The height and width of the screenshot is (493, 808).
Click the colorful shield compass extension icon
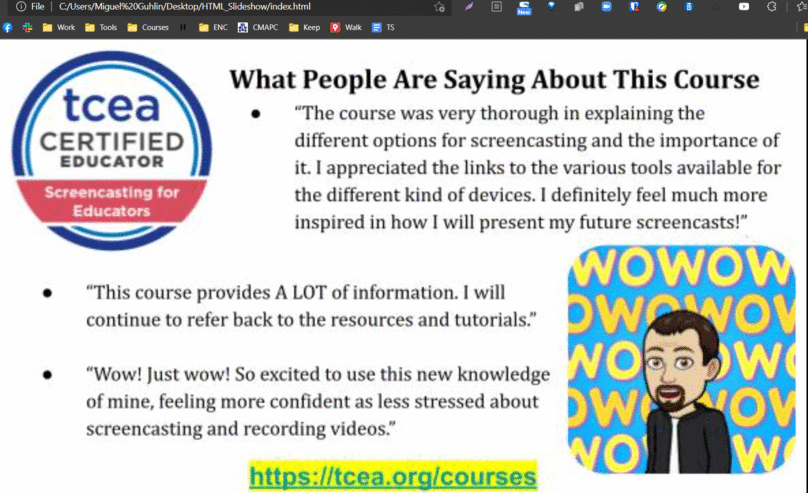662,7
